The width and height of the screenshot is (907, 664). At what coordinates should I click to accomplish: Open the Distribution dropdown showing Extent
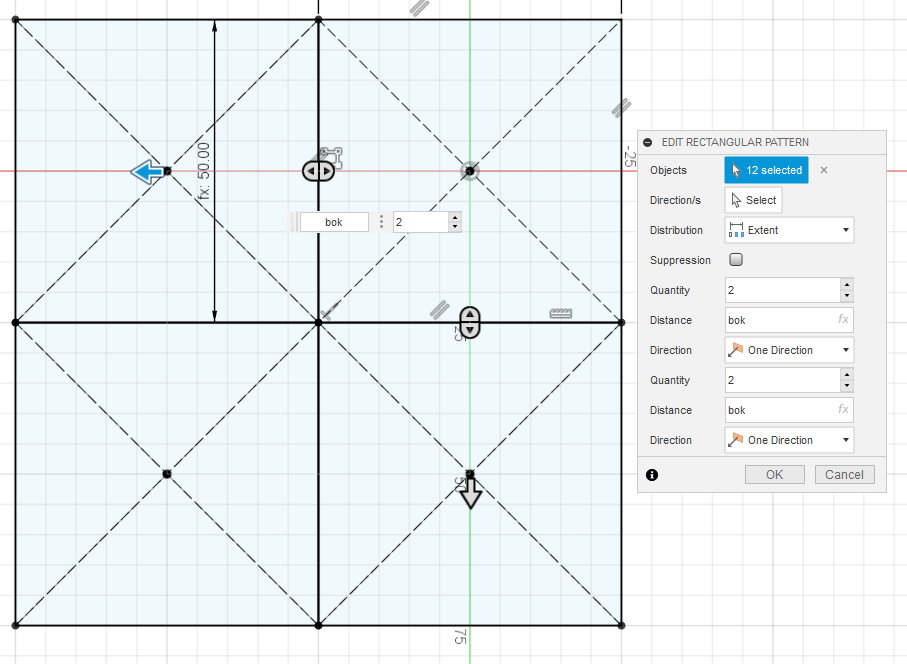click(x=789, y=230)
